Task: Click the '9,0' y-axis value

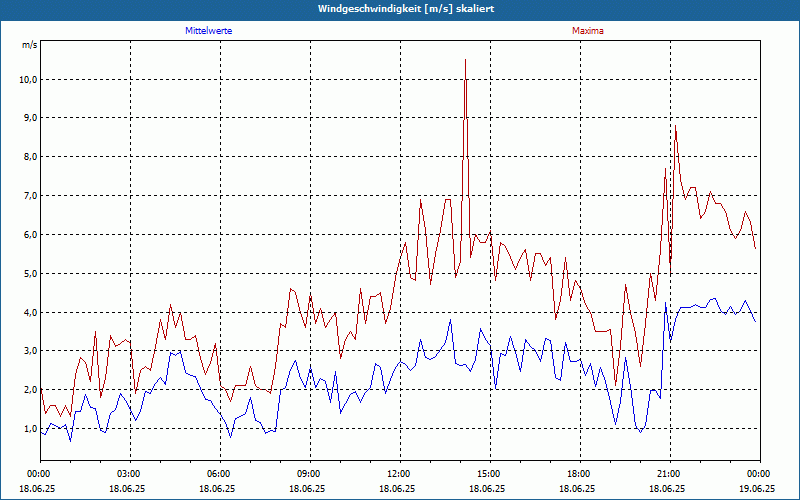Action: coord(31,118)
